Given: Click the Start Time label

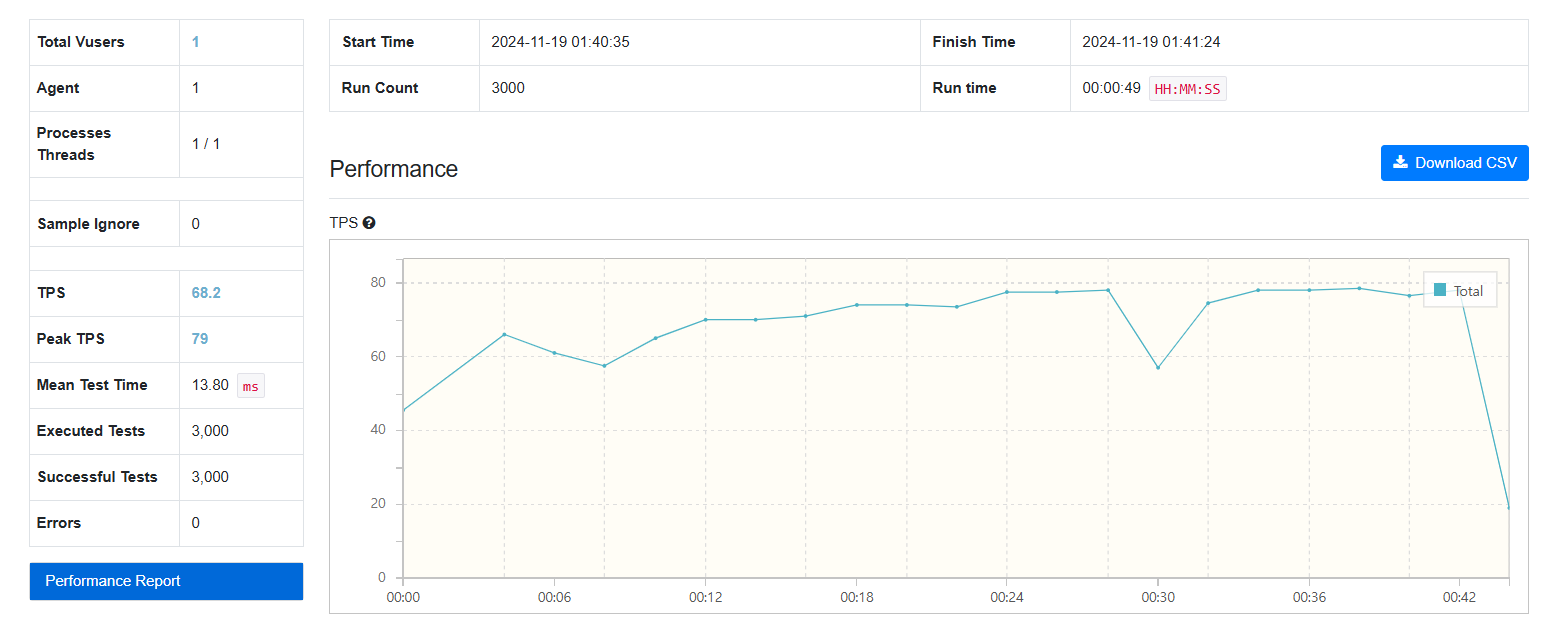Looking at the screenshot, I should pyautogui.click(x=378, y=42).
